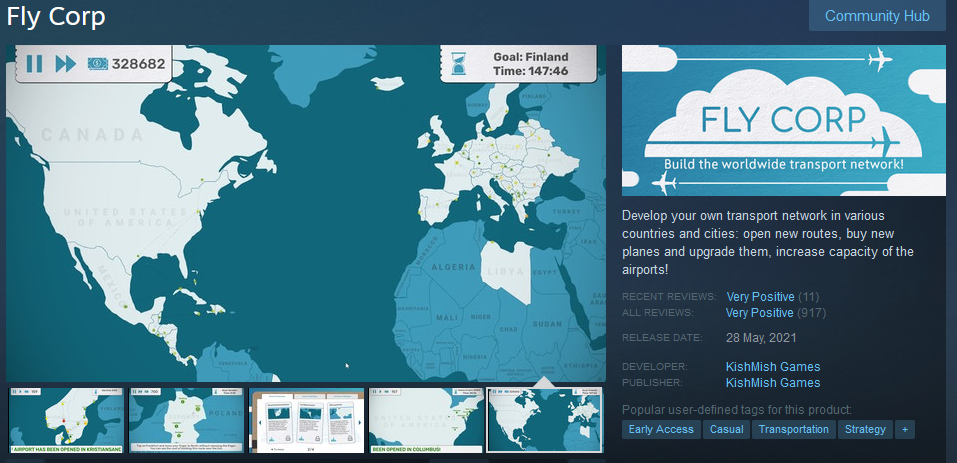Image resolution: width=957 pixels, height=463 pixels.
Task: Click the money banknote icon beside 328682
Action: [98, 63]
